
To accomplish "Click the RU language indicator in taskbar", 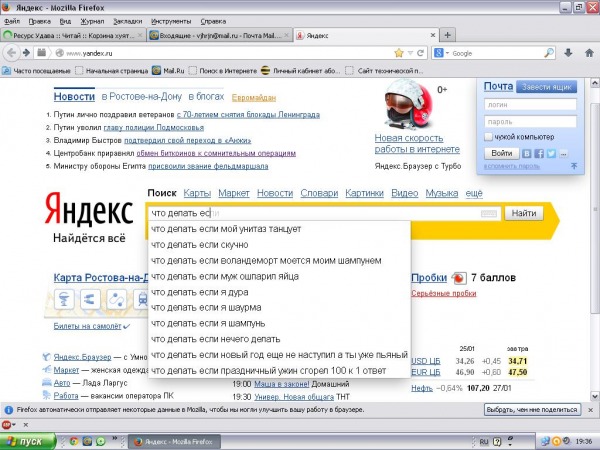I will (484, 442).
